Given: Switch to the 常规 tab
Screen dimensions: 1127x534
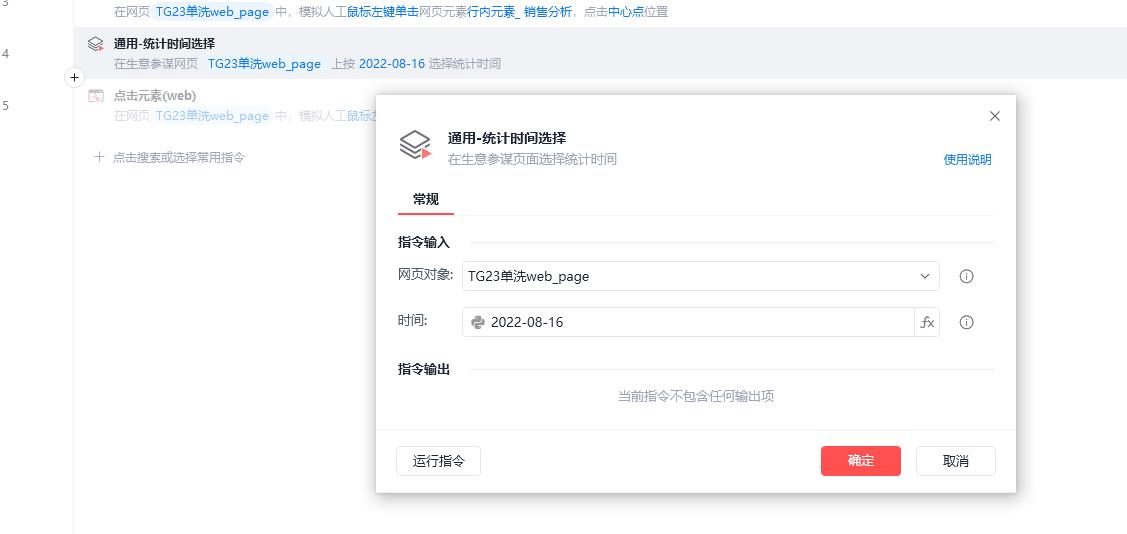Looking at the screenshot, I should [x=426, y=199].
